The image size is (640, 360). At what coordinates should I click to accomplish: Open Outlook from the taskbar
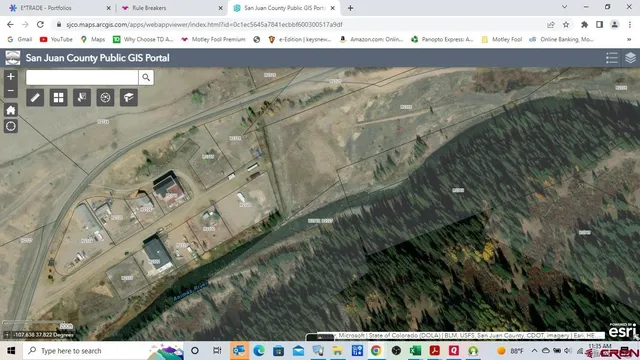pos(238,351)
